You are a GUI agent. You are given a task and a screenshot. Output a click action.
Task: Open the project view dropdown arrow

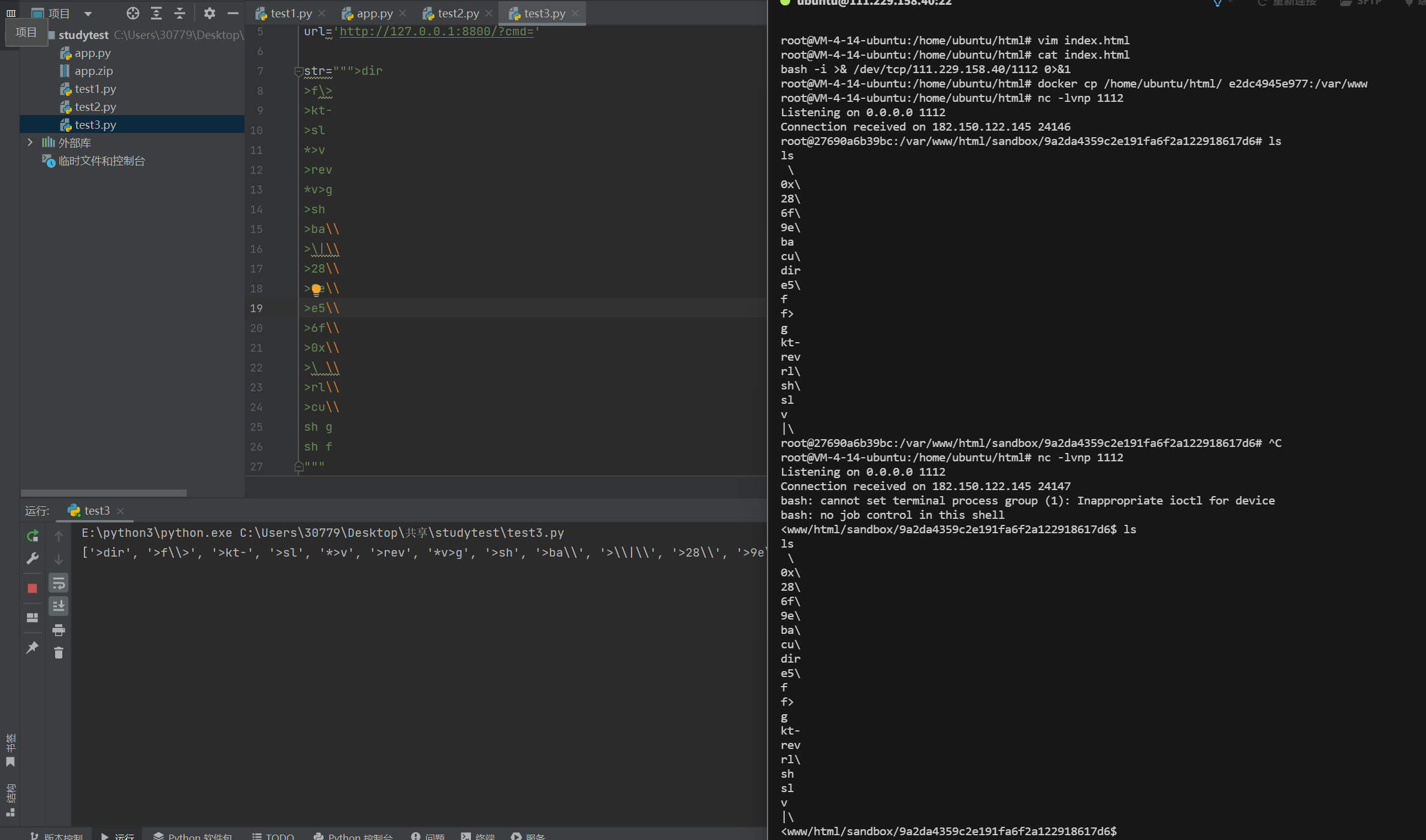(88, 14)
